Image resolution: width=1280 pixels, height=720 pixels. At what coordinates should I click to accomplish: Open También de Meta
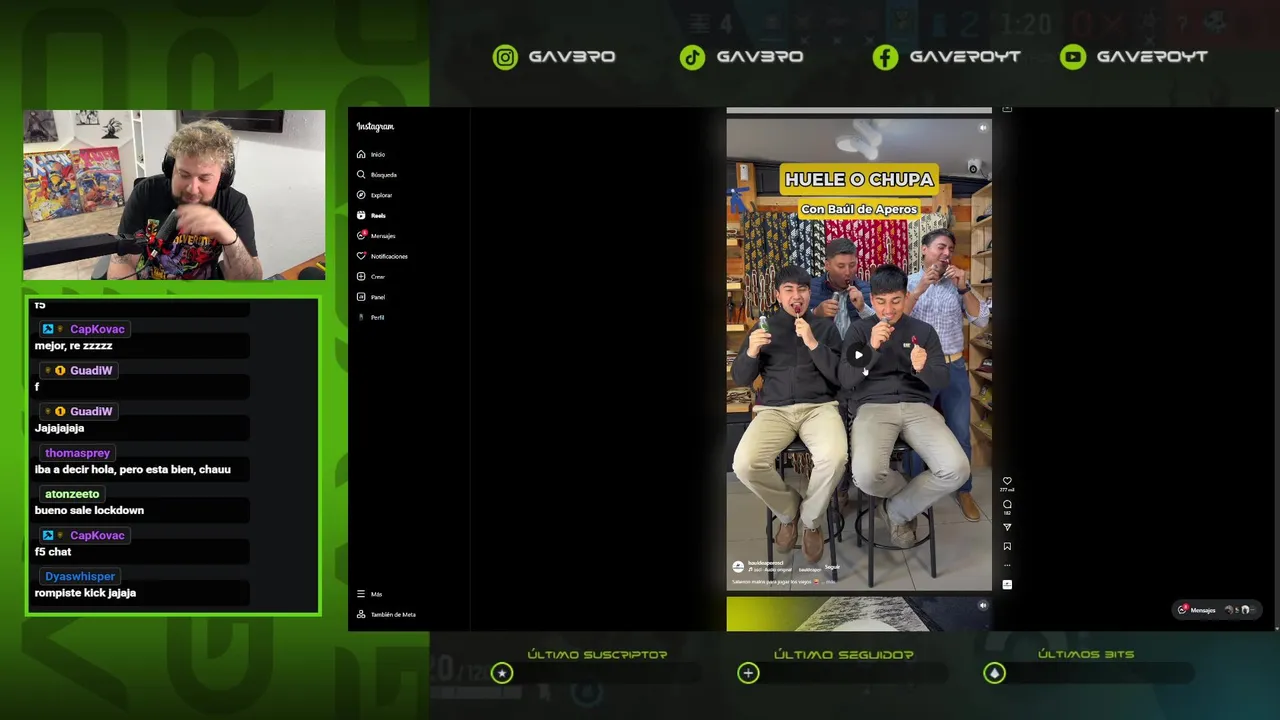386,614
